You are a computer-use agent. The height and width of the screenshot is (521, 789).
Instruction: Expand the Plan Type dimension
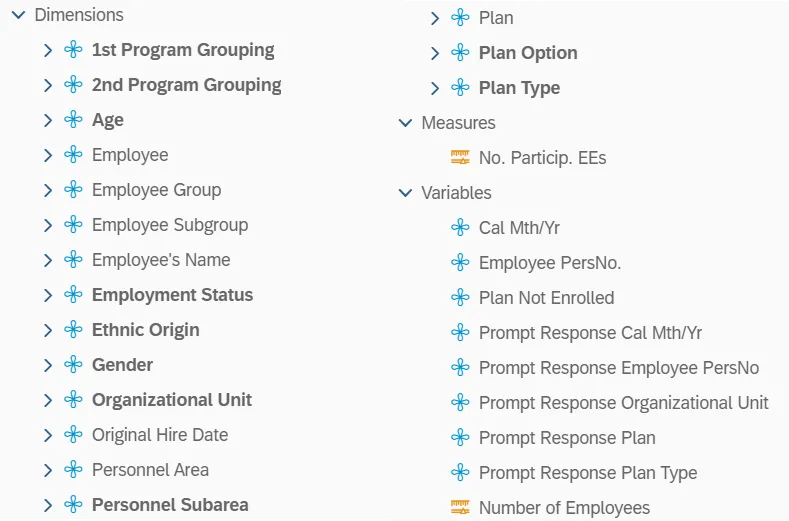point(434,88)
